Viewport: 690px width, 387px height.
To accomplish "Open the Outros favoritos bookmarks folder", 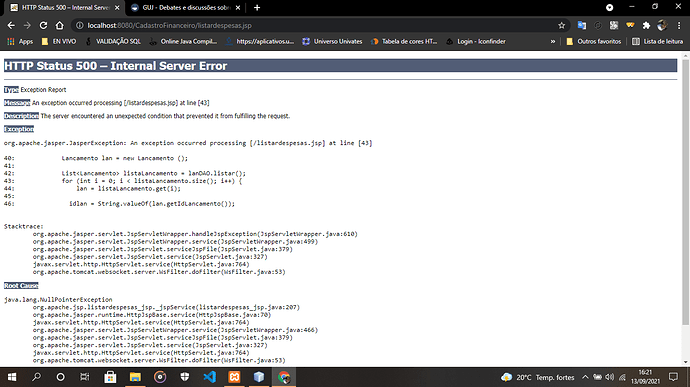I will pyautogui.click(x=593, y=41).
